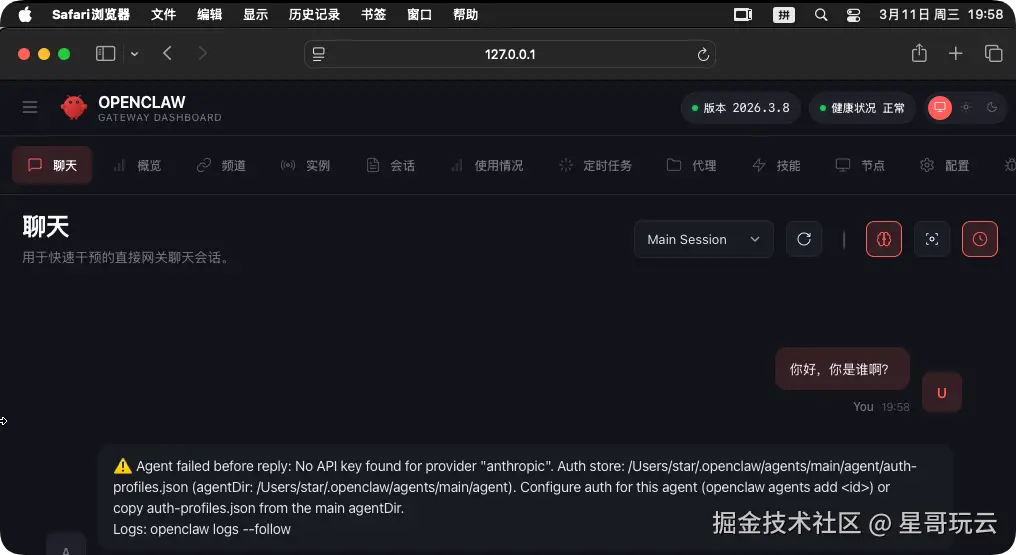Share this page
Image resolution: width=1016 pixels, height=555 pixels.
tap(919, 53)
